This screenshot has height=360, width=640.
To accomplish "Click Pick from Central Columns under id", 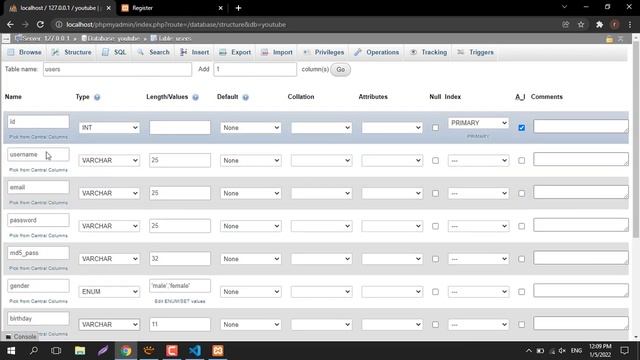I will pyautogui.click(x=38, y=137).
